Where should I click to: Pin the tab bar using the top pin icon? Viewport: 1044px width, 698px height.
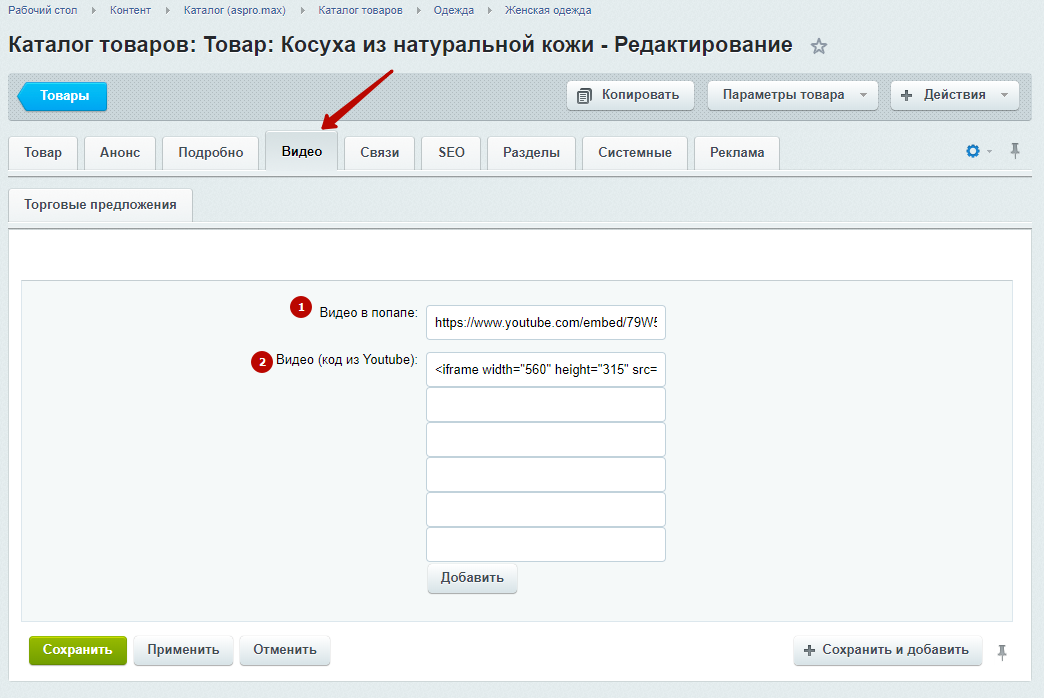pyautogui.click(x=1015, y=151)
